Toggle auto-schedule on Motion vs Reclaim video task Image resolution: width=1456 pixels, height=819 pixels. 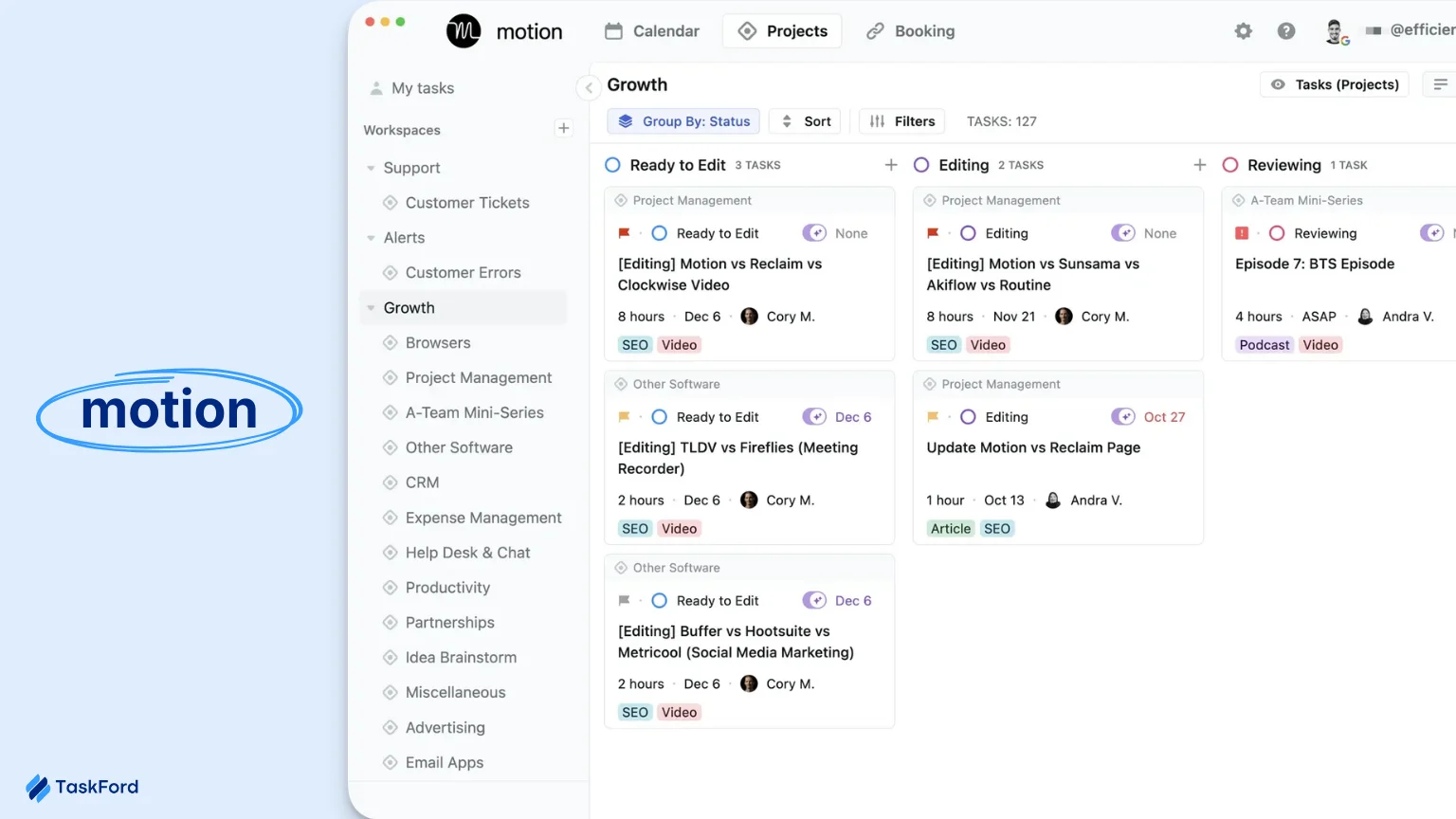[814, 233]
